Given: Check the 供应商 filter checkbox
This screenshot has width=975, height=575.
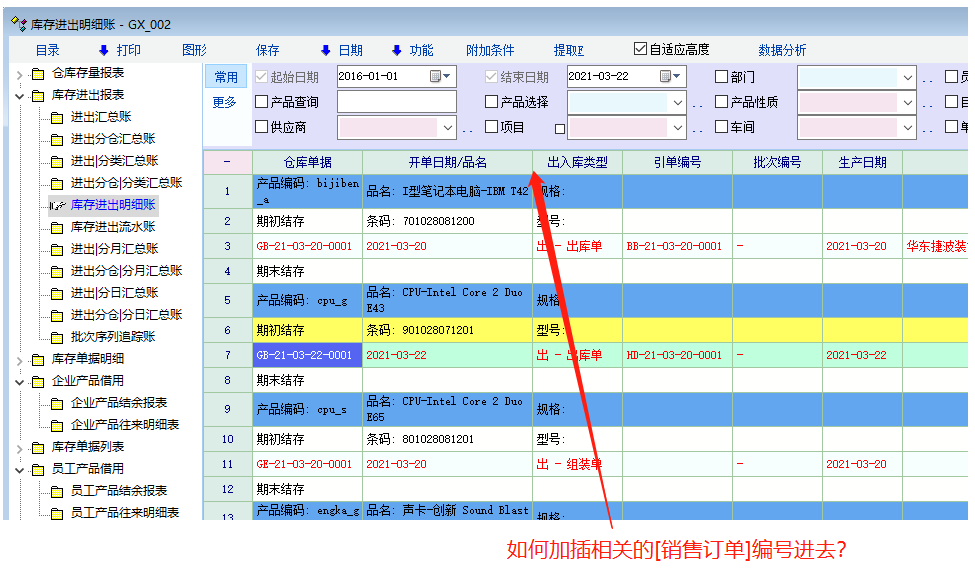Looking at the screenshot, I should click(x=262, y=127).
